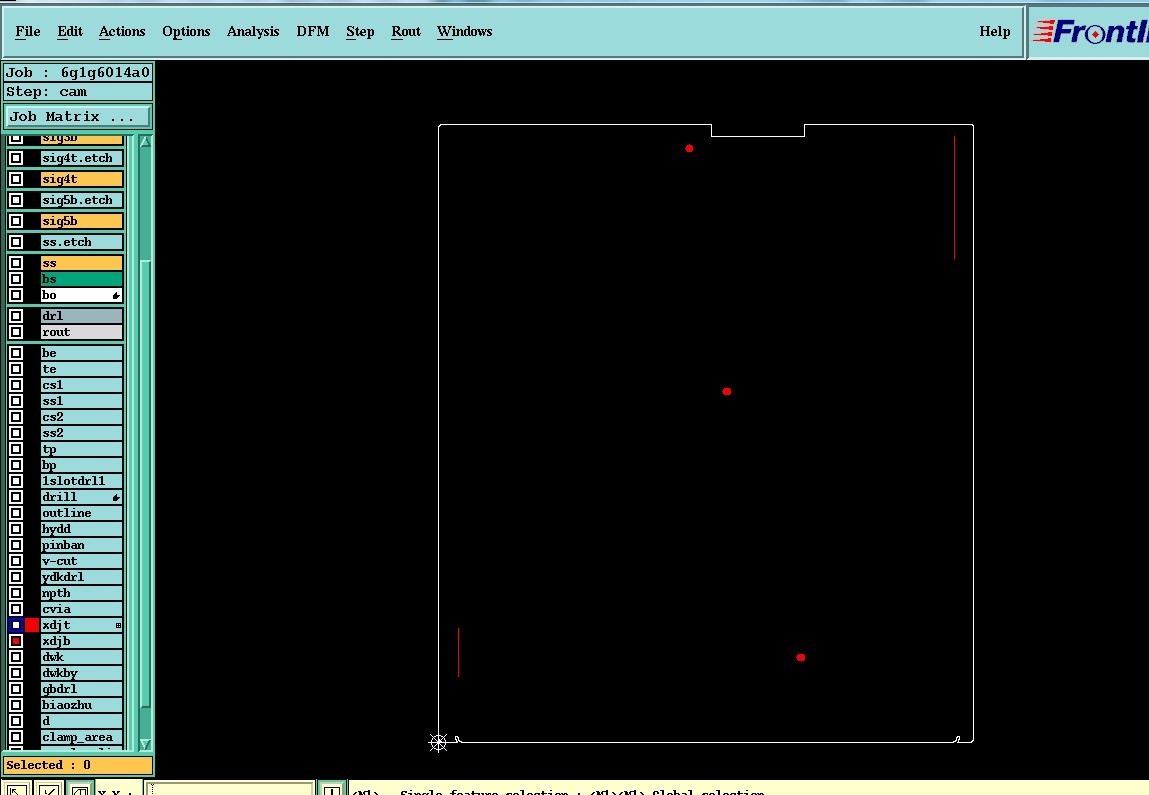Click the Frontline logo

pos(1090,32)
